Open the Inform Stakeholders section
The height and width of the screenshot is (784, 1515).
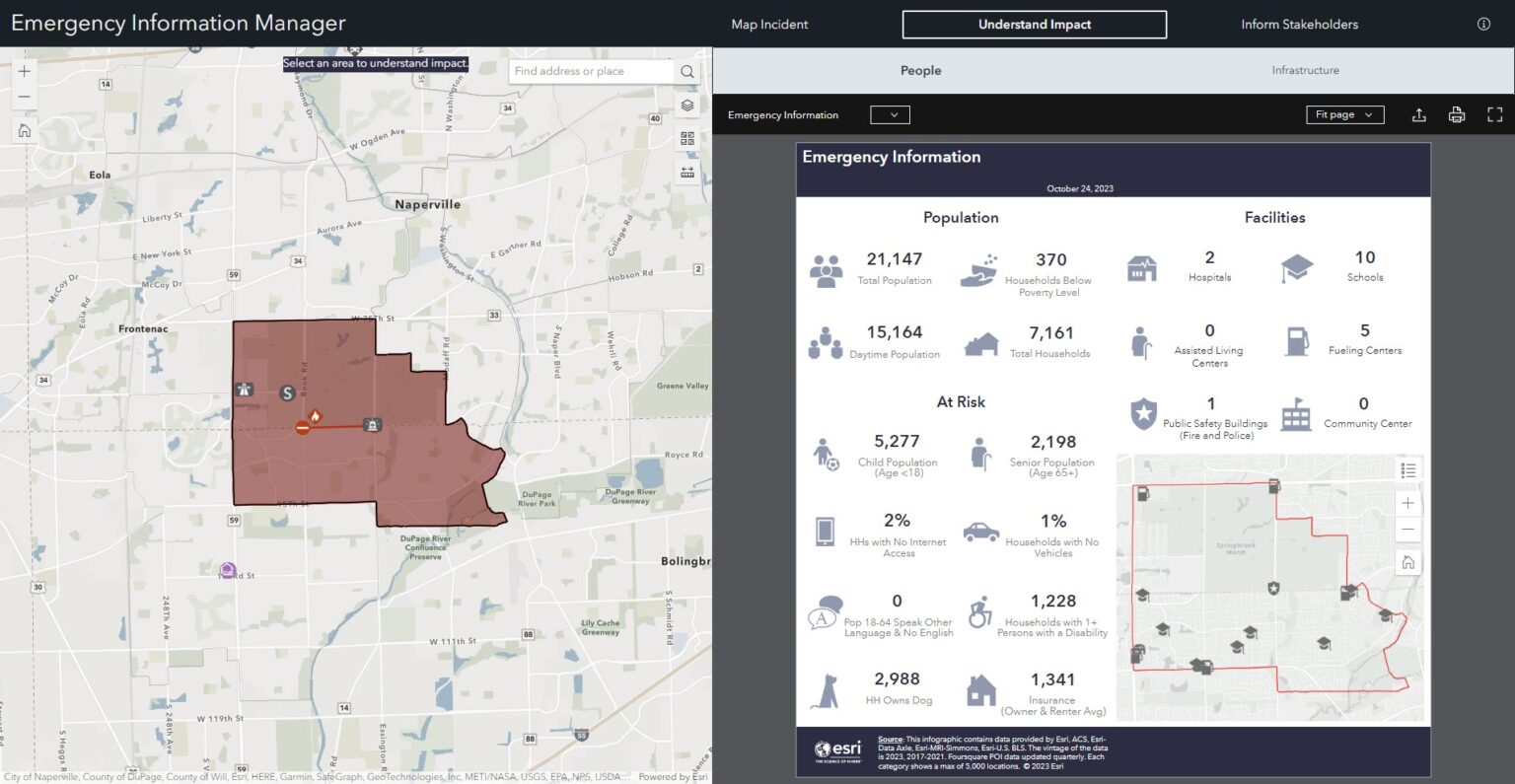[x=1299, y=24]
